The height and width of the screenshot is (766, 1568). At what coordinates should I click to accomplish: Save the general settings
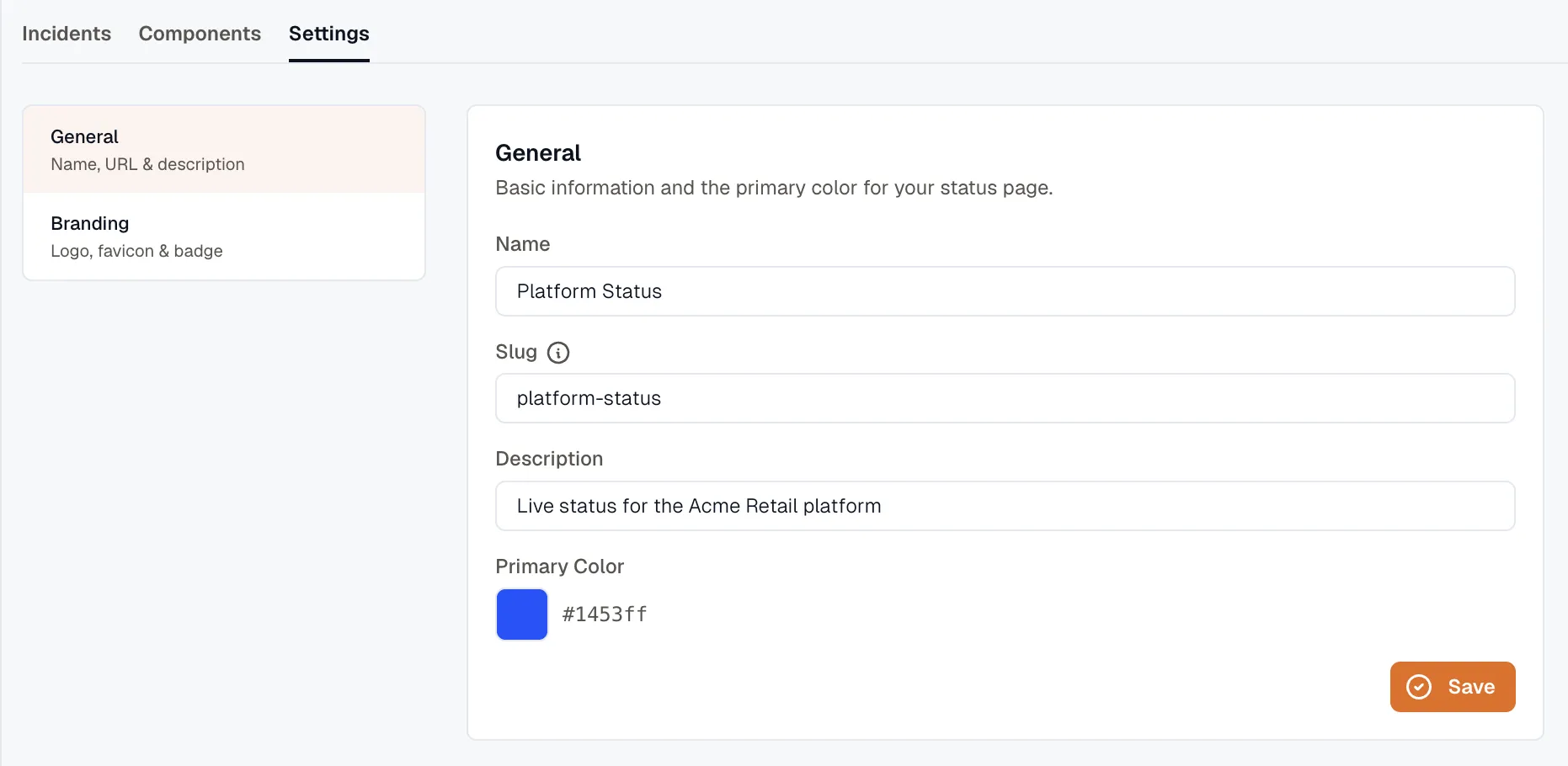pos(1453,687)
